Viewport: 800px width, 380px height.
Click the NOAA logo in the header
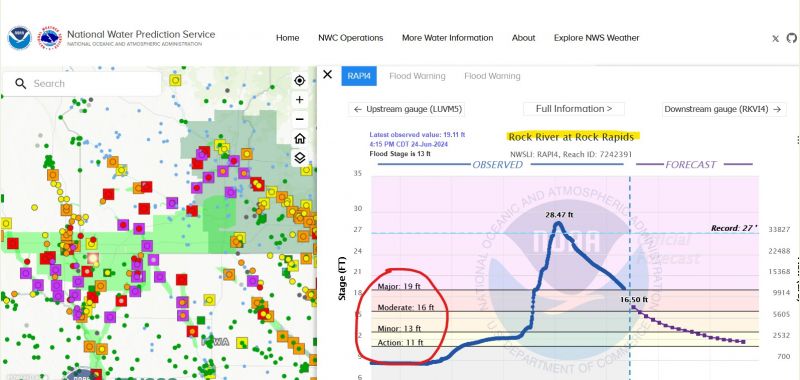point(19,38)
